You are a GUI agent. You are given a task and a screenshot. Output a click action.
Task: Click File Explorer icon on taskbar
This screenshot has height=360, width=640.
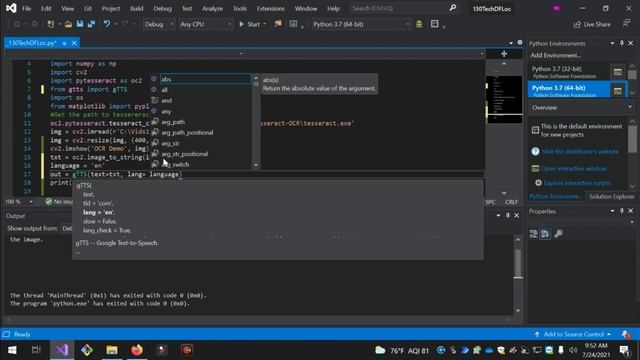pyautogui.click(x=112, y=350)
